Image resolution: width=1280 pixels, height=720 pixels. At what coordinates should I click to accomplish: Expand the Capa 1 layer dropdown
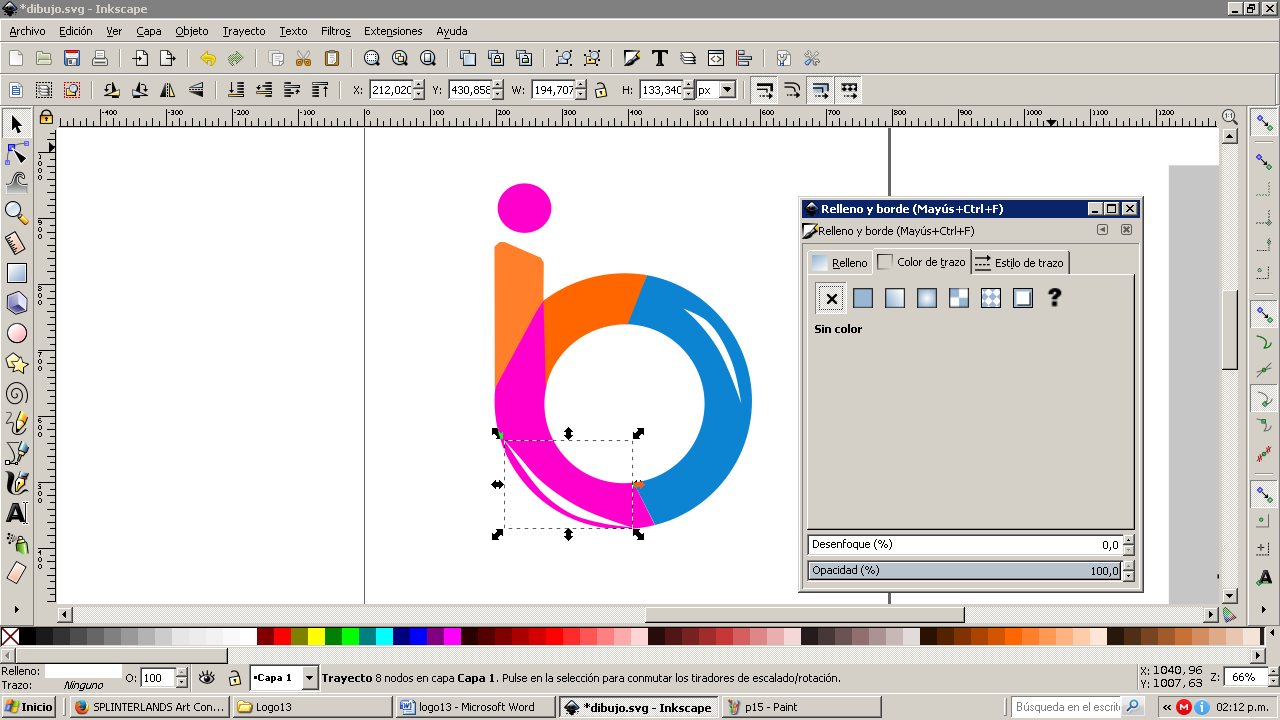coord(309,678)
